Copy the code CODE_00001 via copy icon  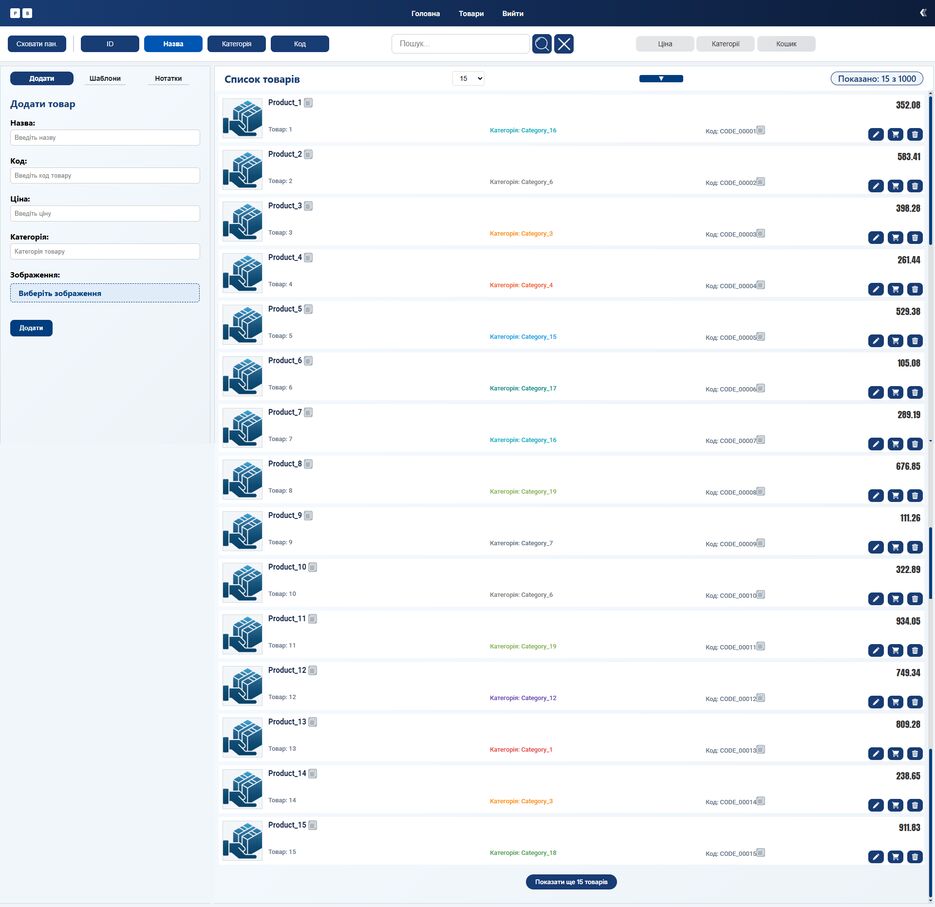pos(760,130)
